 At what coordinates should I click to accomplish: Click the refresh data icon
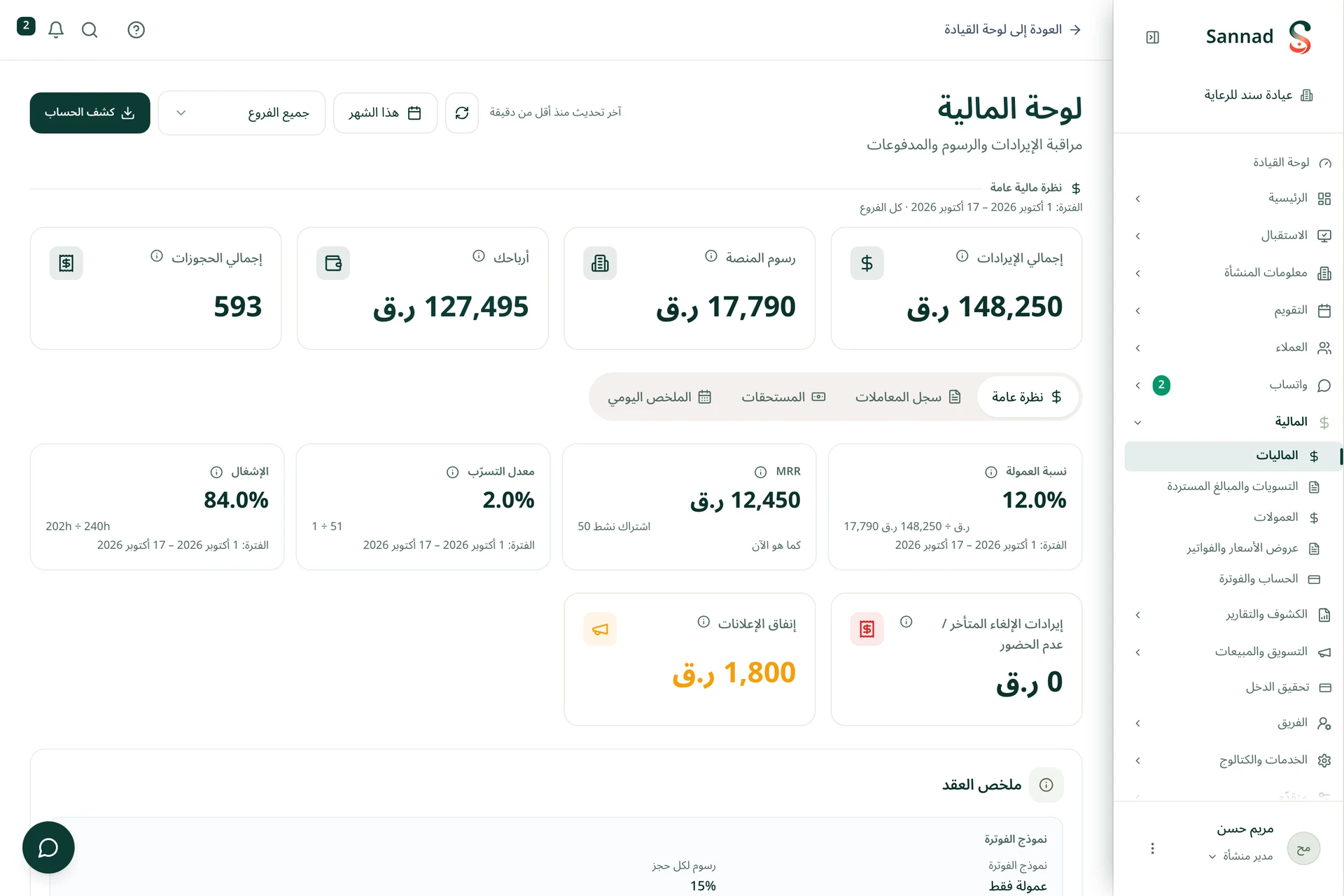click(462, 113)
